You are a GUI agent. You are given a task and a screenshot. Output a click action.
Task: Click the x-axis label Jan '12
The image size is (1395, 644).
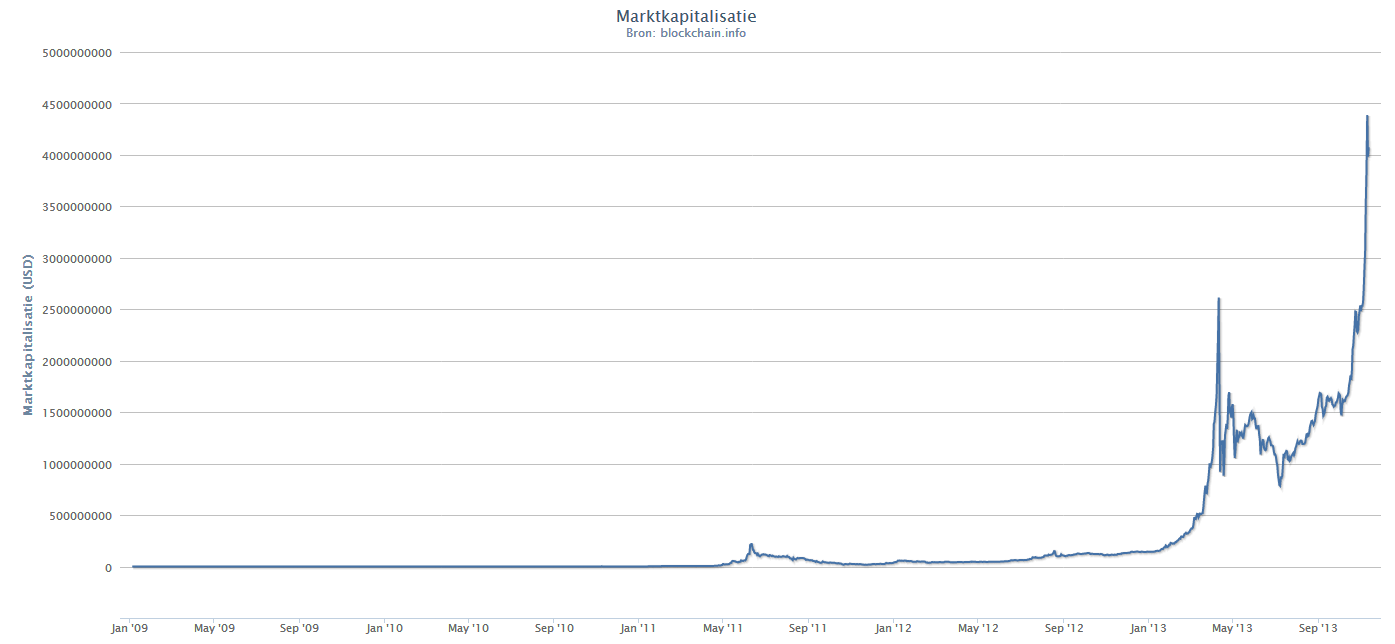(x=894, y=629)
